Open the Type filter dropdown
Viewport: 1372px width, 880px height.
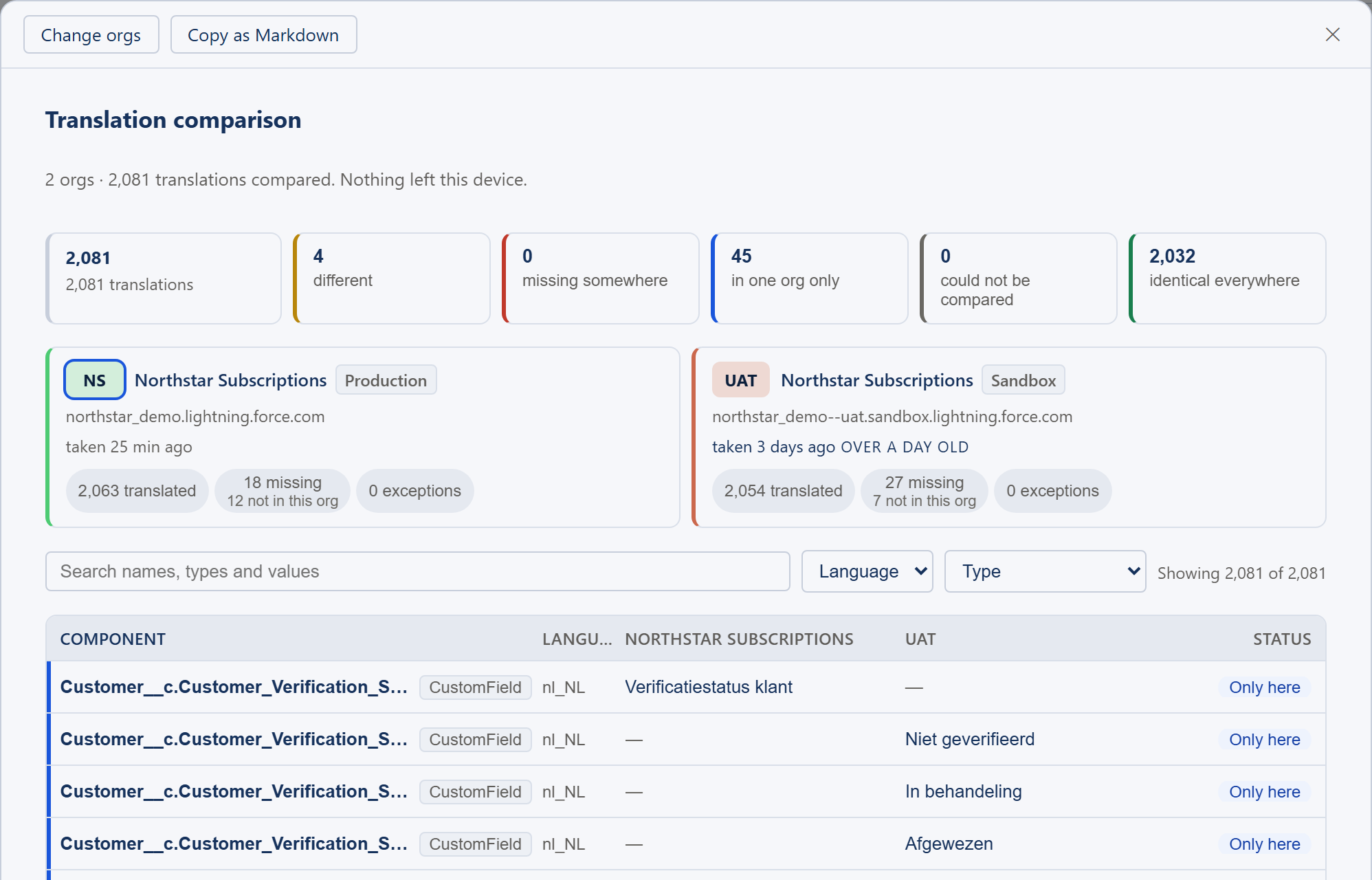pyautogui.click(x=1045, y=571)
